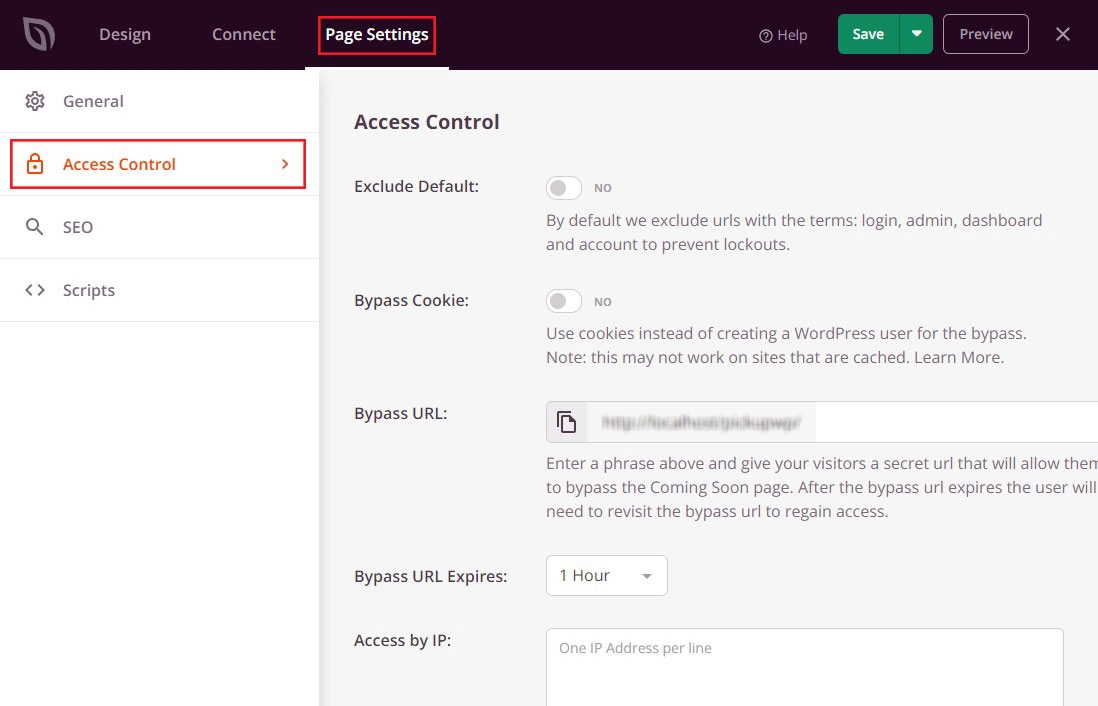
Task: Expand Access Control chevron arrow
Action: coord(285,164)
